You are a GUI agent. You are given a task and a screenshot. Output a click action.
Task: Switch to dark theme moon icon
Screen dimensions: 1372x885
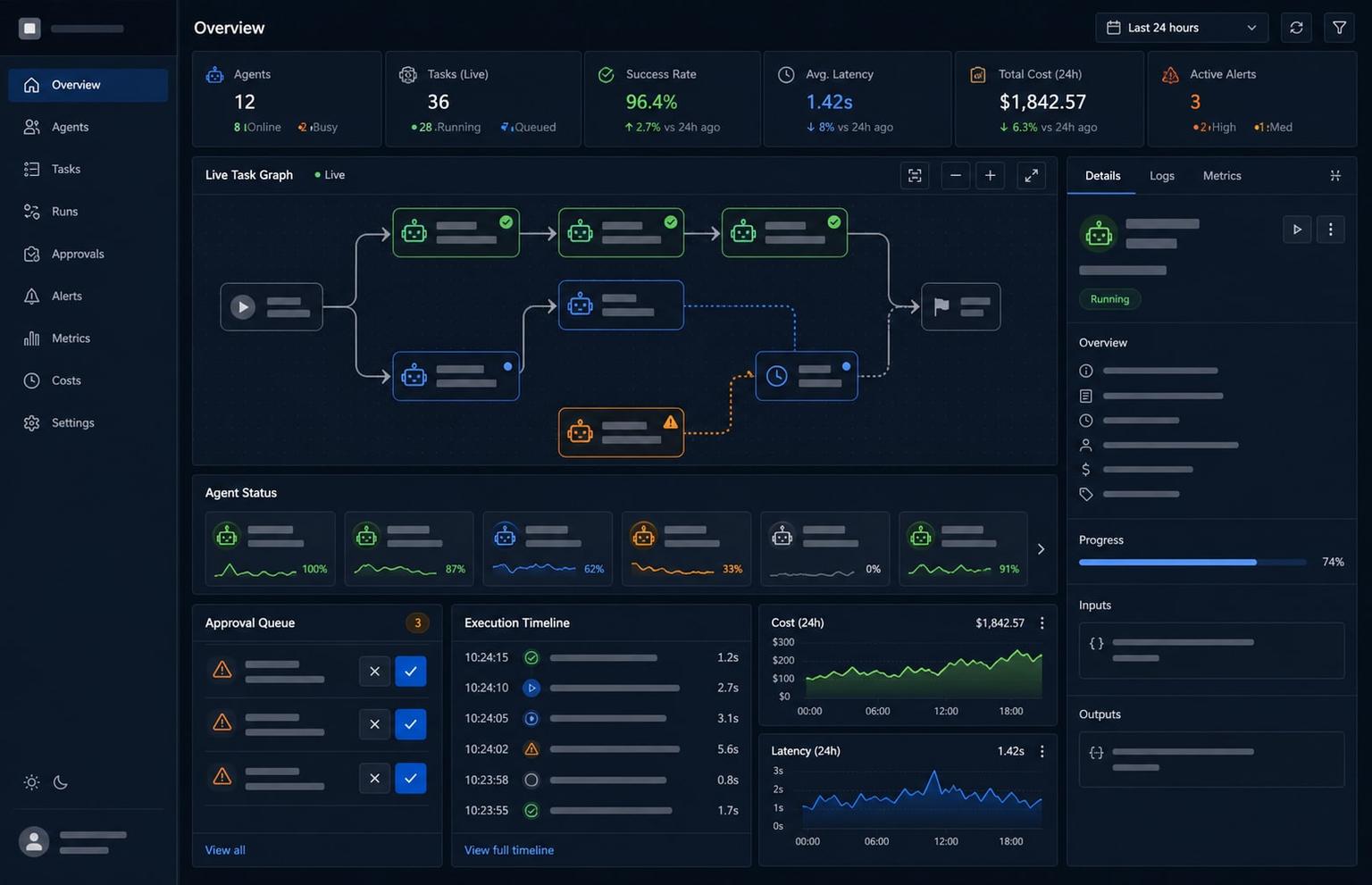click(x=61, y=782)
